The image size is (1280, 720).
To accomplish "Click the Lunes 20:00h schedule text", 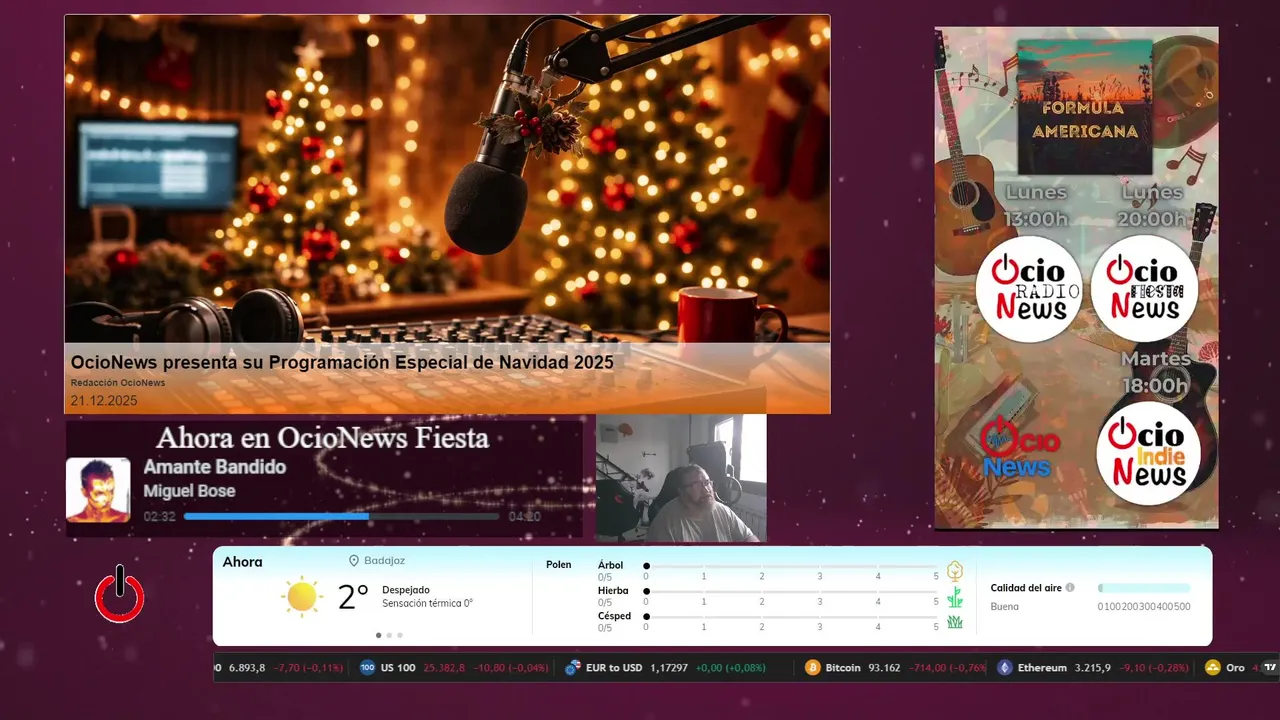I will point(1153,205).
